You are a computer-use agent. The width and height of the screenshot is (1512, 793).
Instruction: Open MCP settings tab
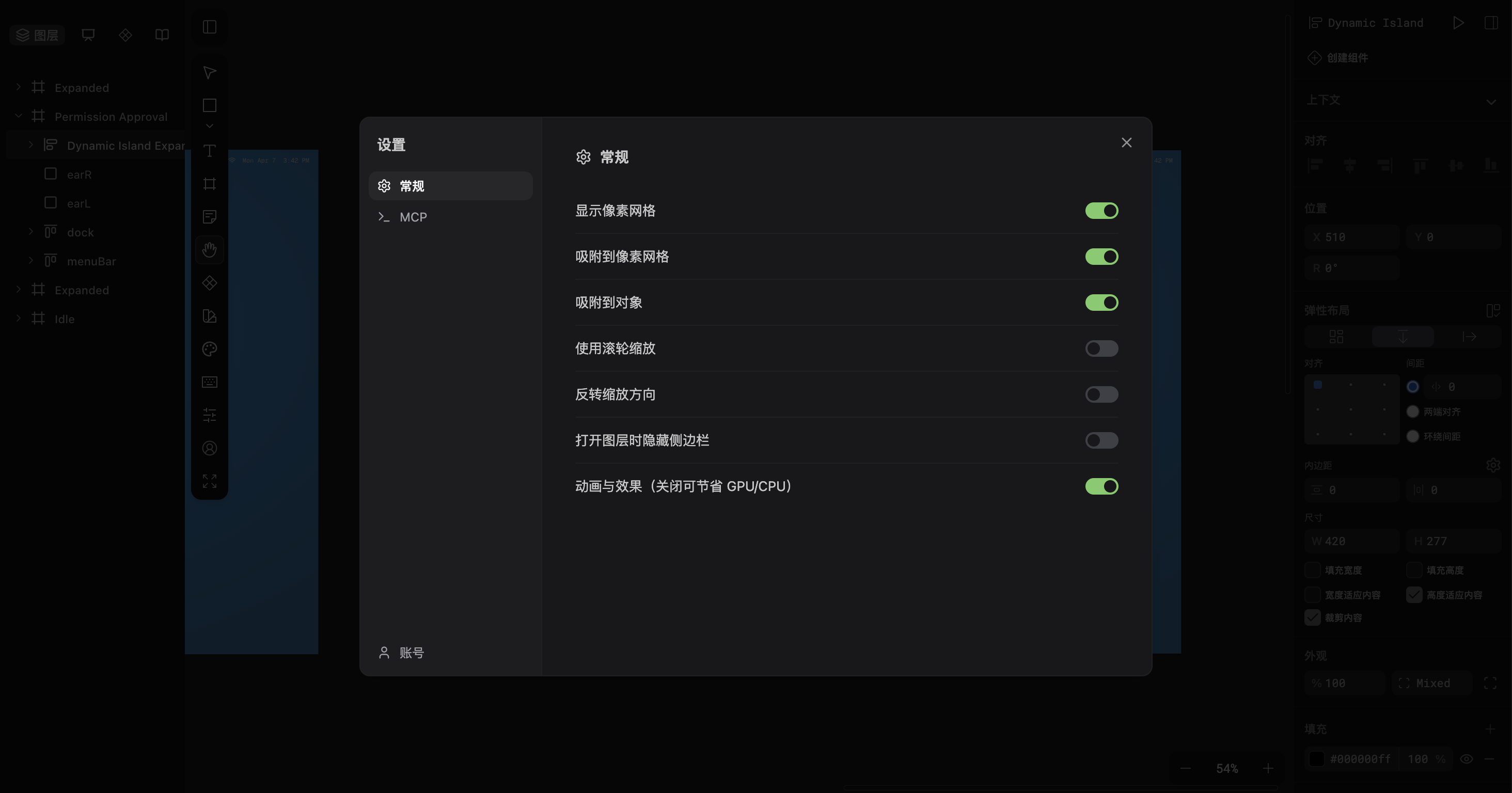tap(450, 217)
